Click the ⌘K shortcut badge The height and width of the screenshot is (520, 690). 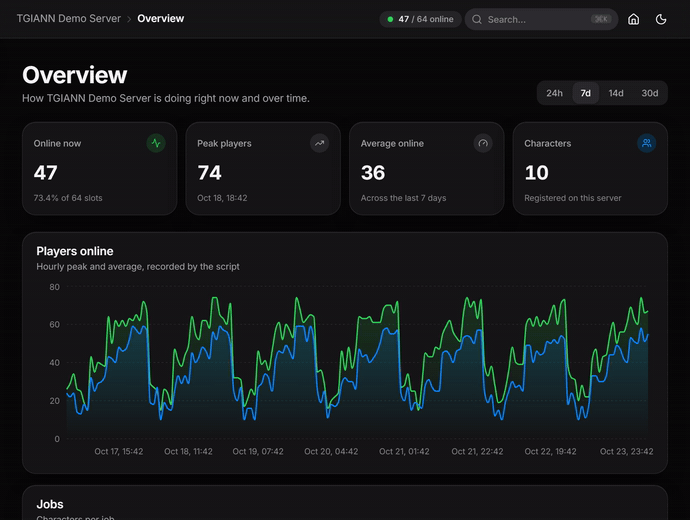(601, 19)
